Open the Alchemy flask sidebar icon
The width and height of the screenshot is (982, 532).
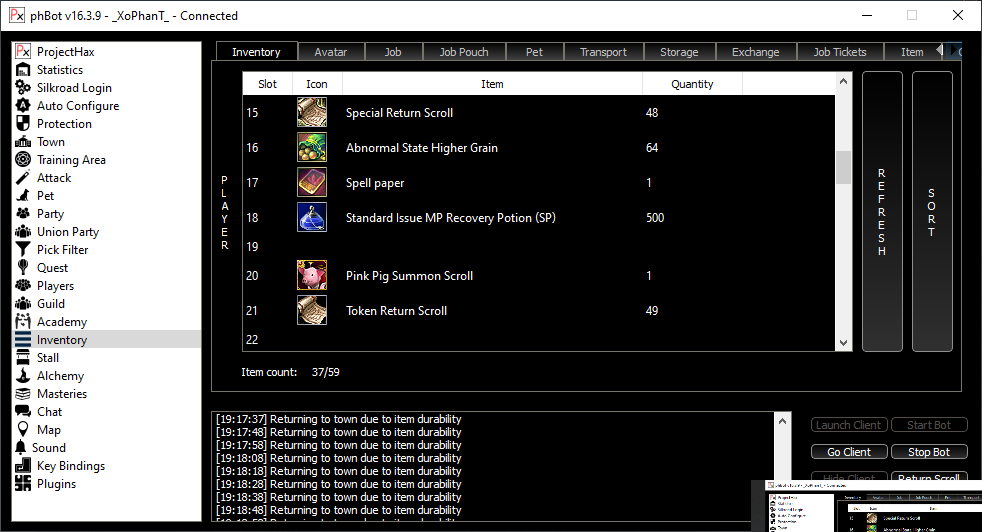click(23, 376)
